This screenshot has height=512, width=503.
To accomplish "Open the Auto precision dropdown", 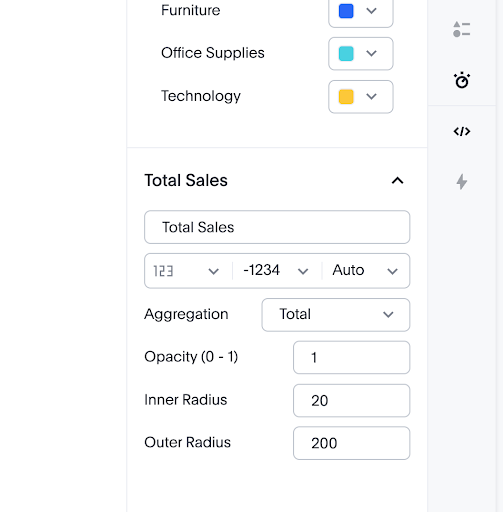I will [366, 271].
